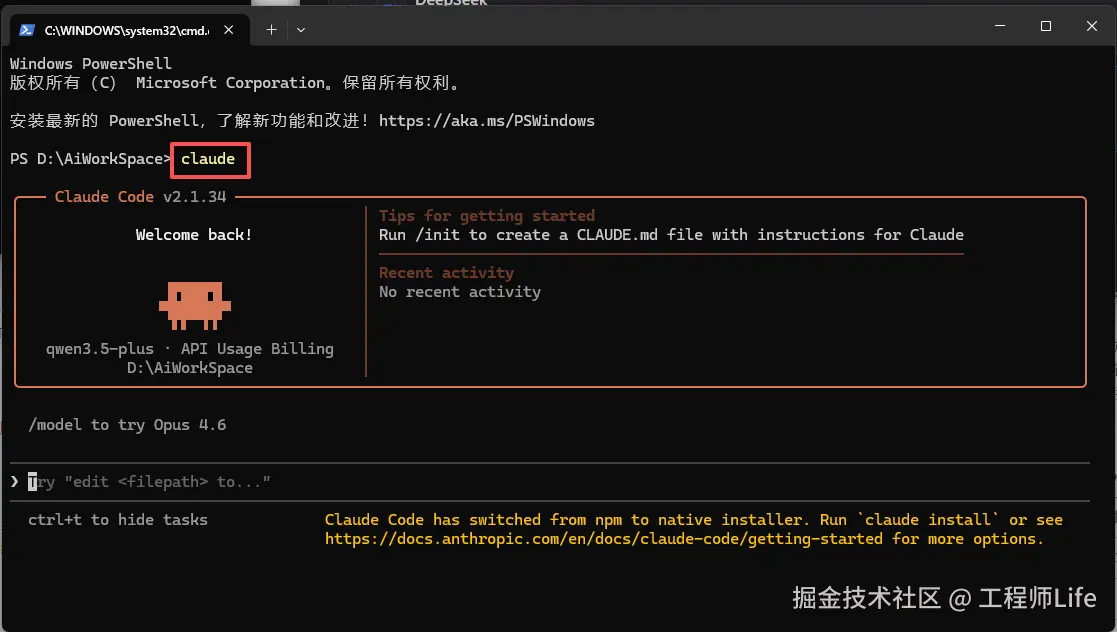The height and width of the screenshot is (632, 1117).
Task: Click the 'Claude Code v2.1.34' header text
Action: coord(140,197)
